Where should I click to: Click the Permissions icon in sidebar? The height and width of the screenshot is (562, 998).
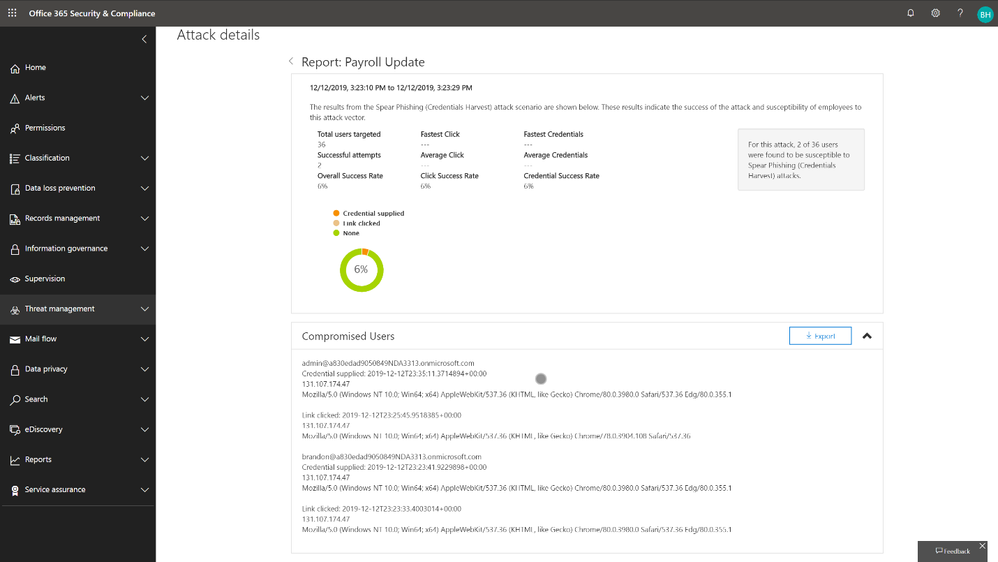pyautogui.click(x=15, y=129)
